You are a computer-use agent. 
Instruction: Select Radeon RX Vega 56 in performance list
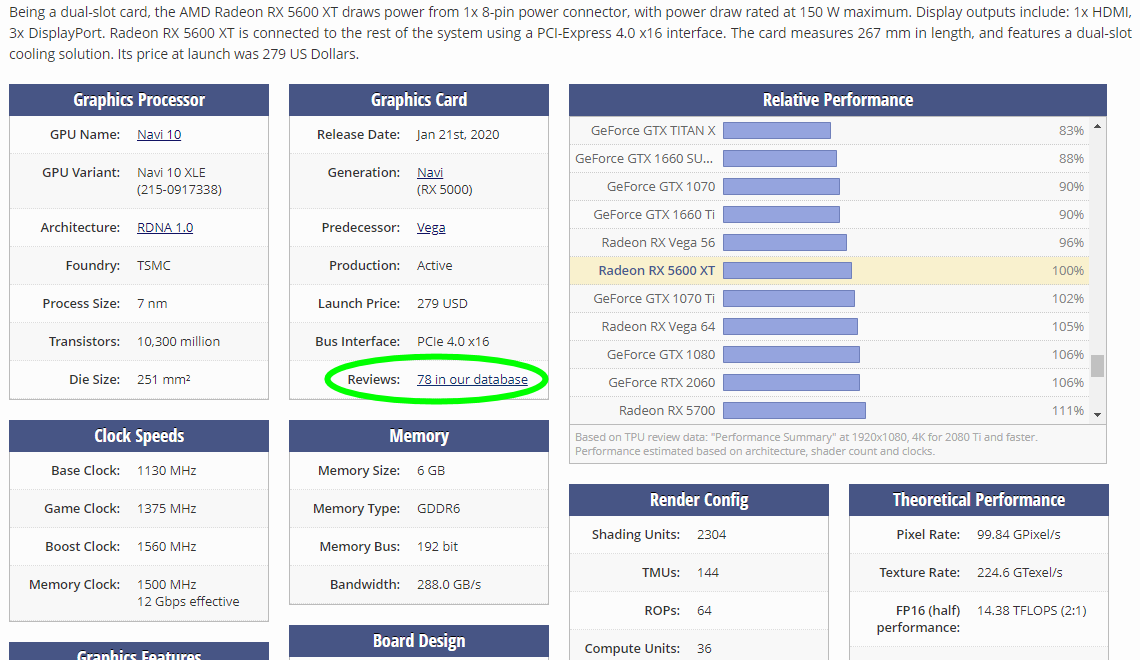point(659,243)
